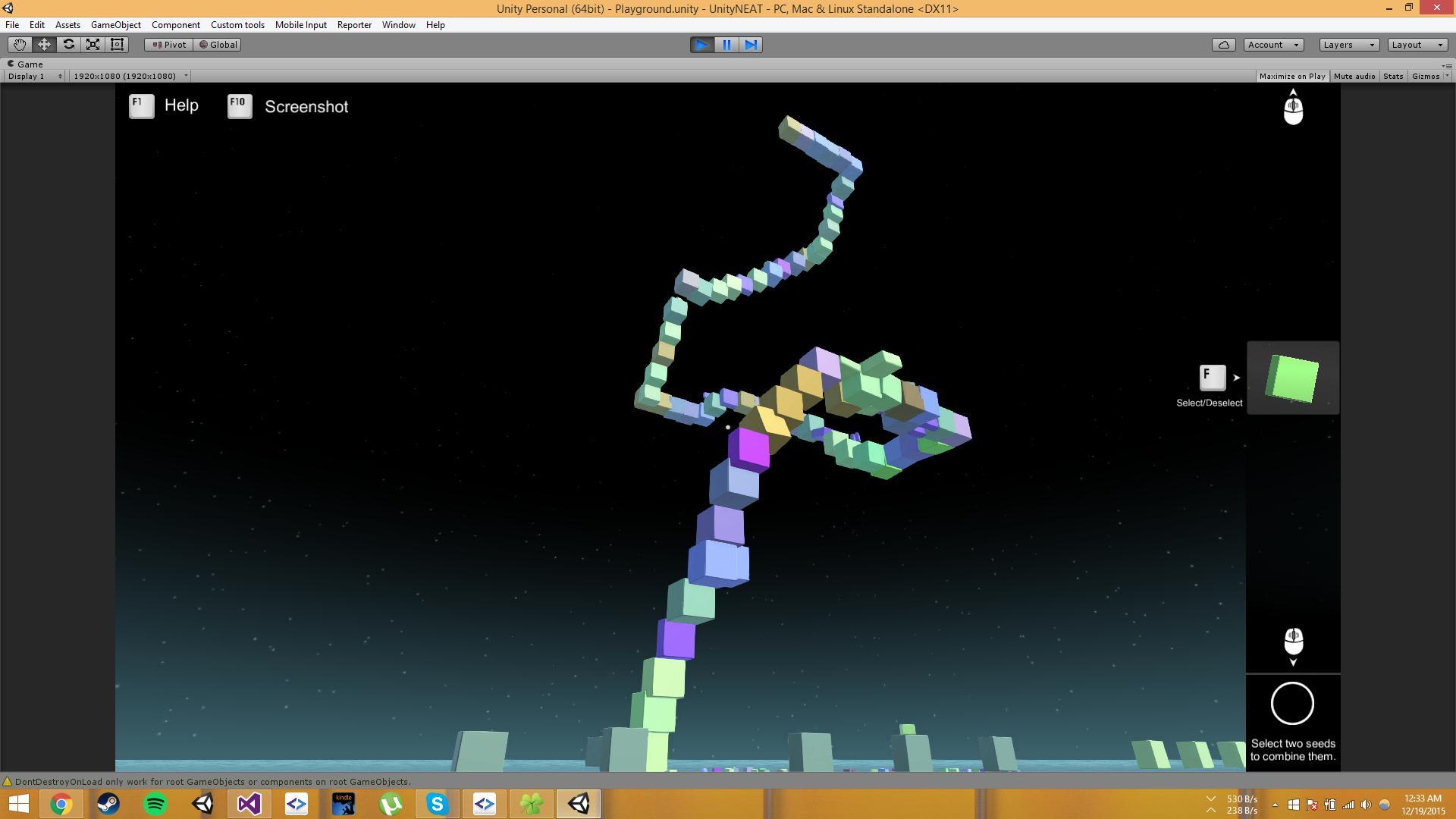The height and width of the screenshot is (819, 1456).
Task: Pause the running game
Action: click(726, 45)
